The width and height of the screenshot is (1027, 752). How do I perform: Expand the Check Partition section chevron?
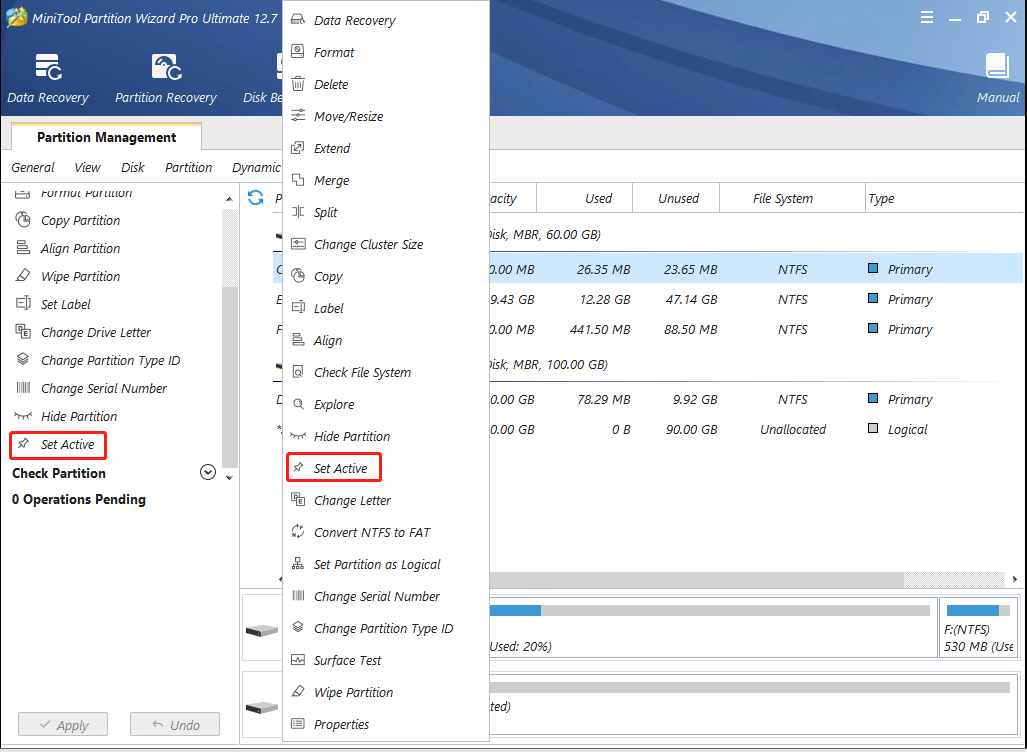(x=208, y=472)
